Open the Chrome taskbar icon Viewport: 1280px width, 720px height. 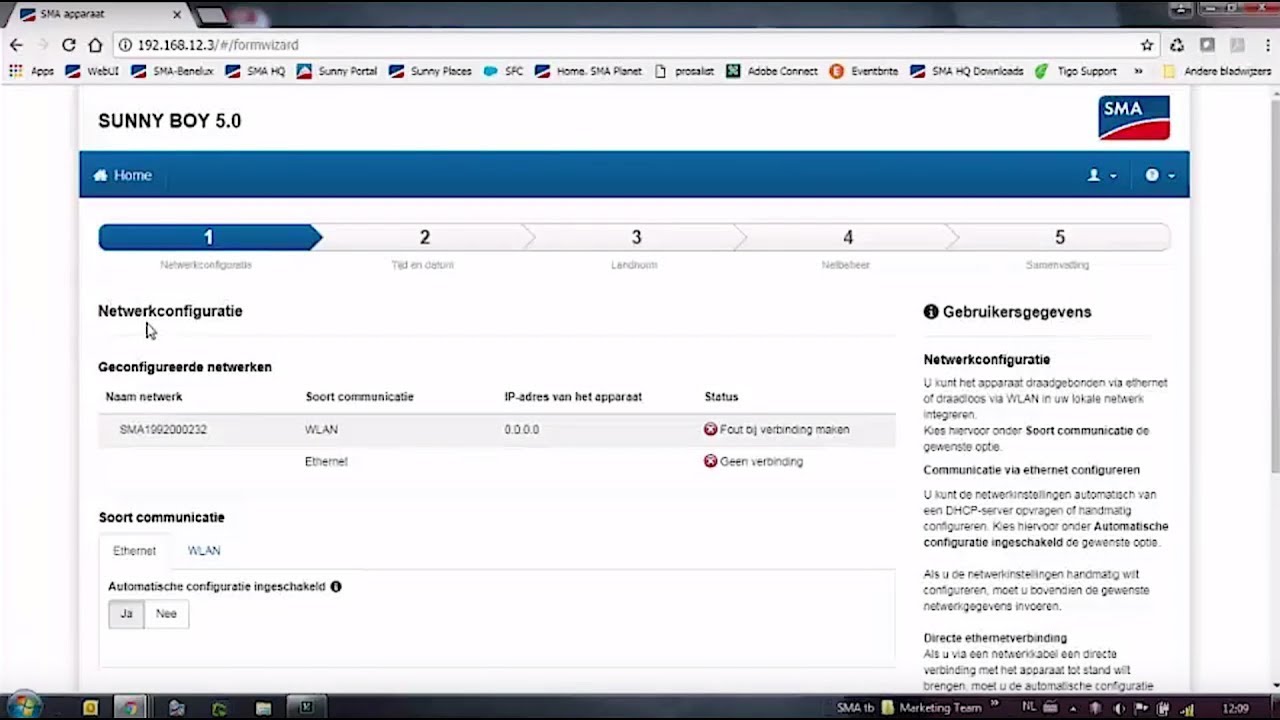click(128, 708)
